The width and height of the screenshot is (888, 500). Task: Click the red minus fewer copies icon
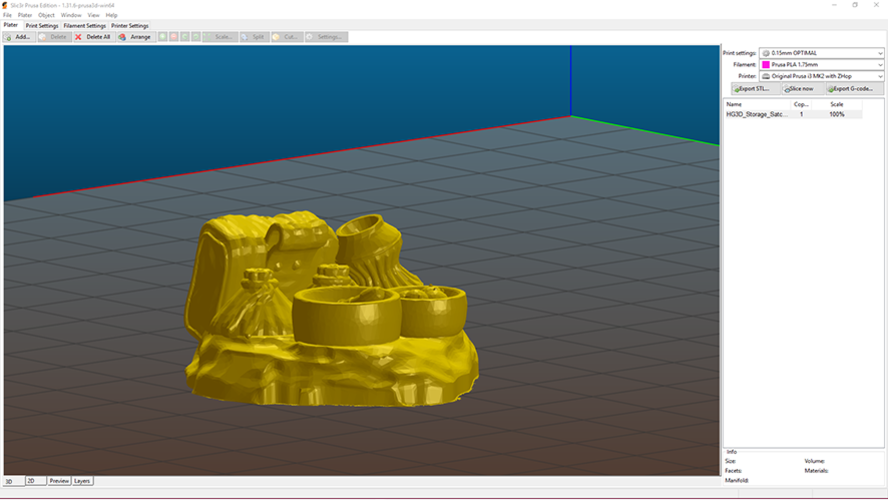click(174, 37)
